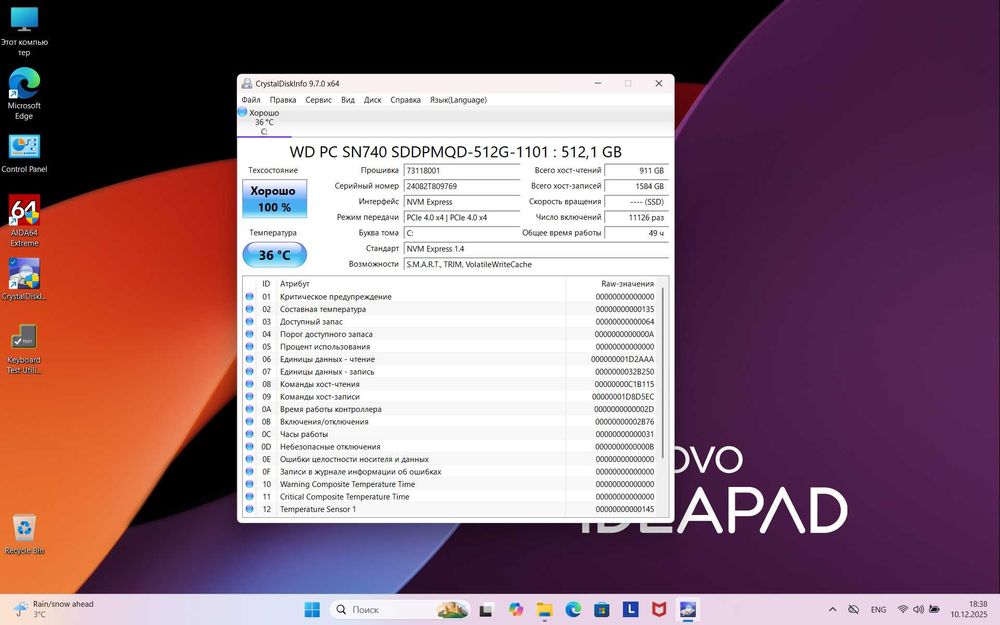Click status circle of attribute 0C row
The image size is (1000, 625).
(249, 434)
